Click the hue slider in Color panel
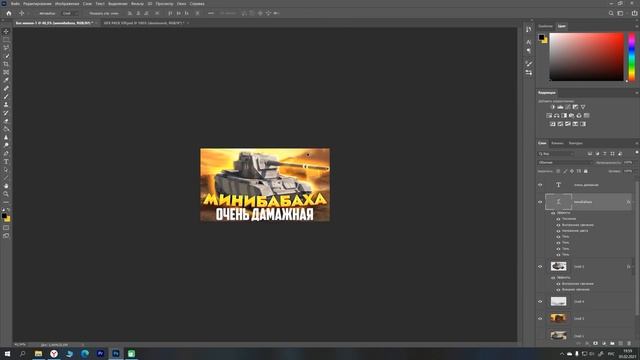Viewport: 640px width, 360px height. [631, 57]
